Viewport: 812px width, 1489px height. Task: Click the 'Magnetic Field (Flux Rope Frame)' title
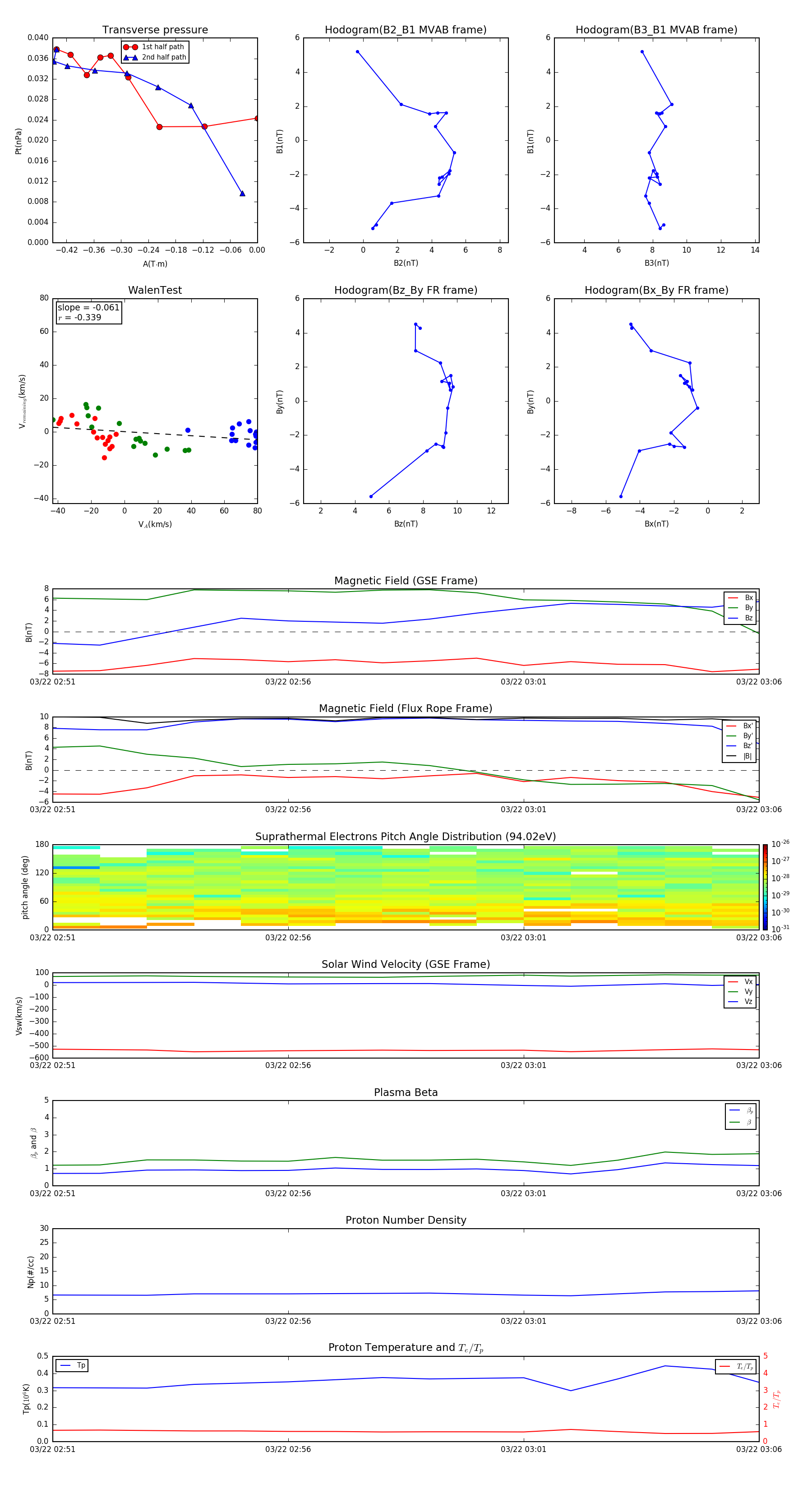coord(406,709)
